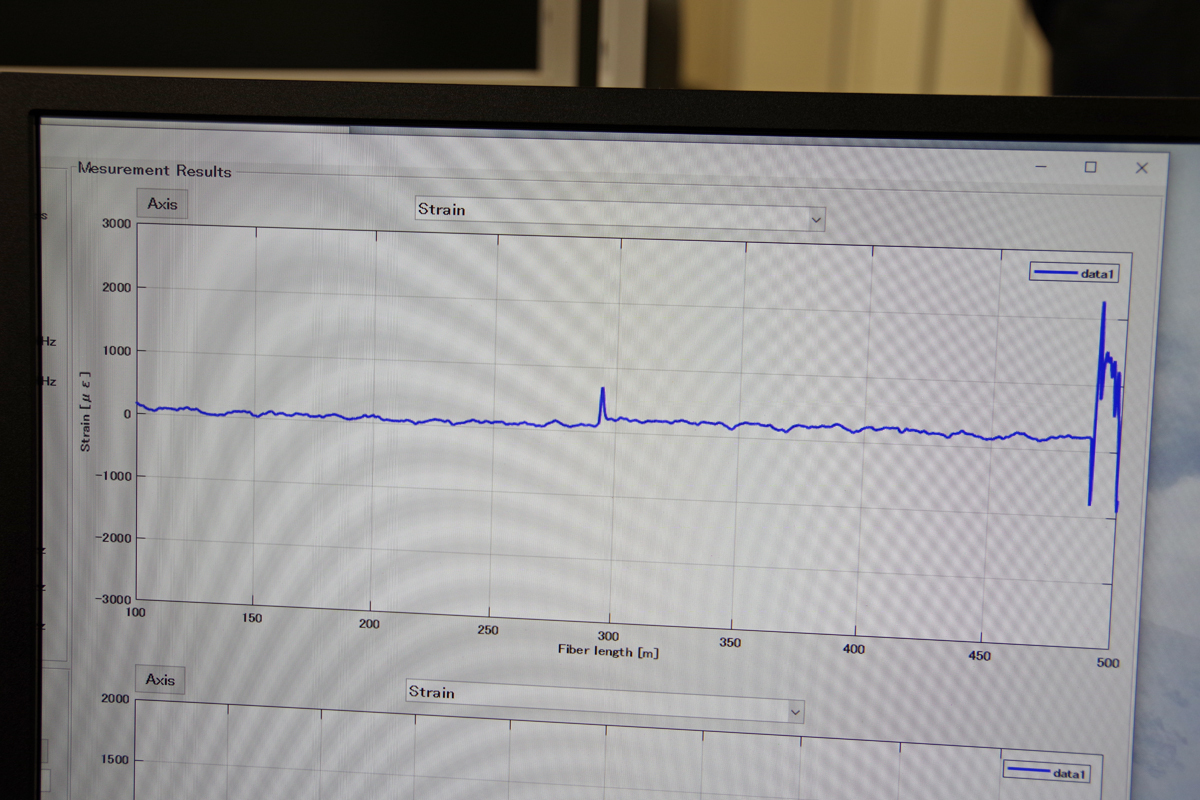Click the 400 fiber length tick label
1200x800 pixels.
pyautogui.click(x=854, y=649)
